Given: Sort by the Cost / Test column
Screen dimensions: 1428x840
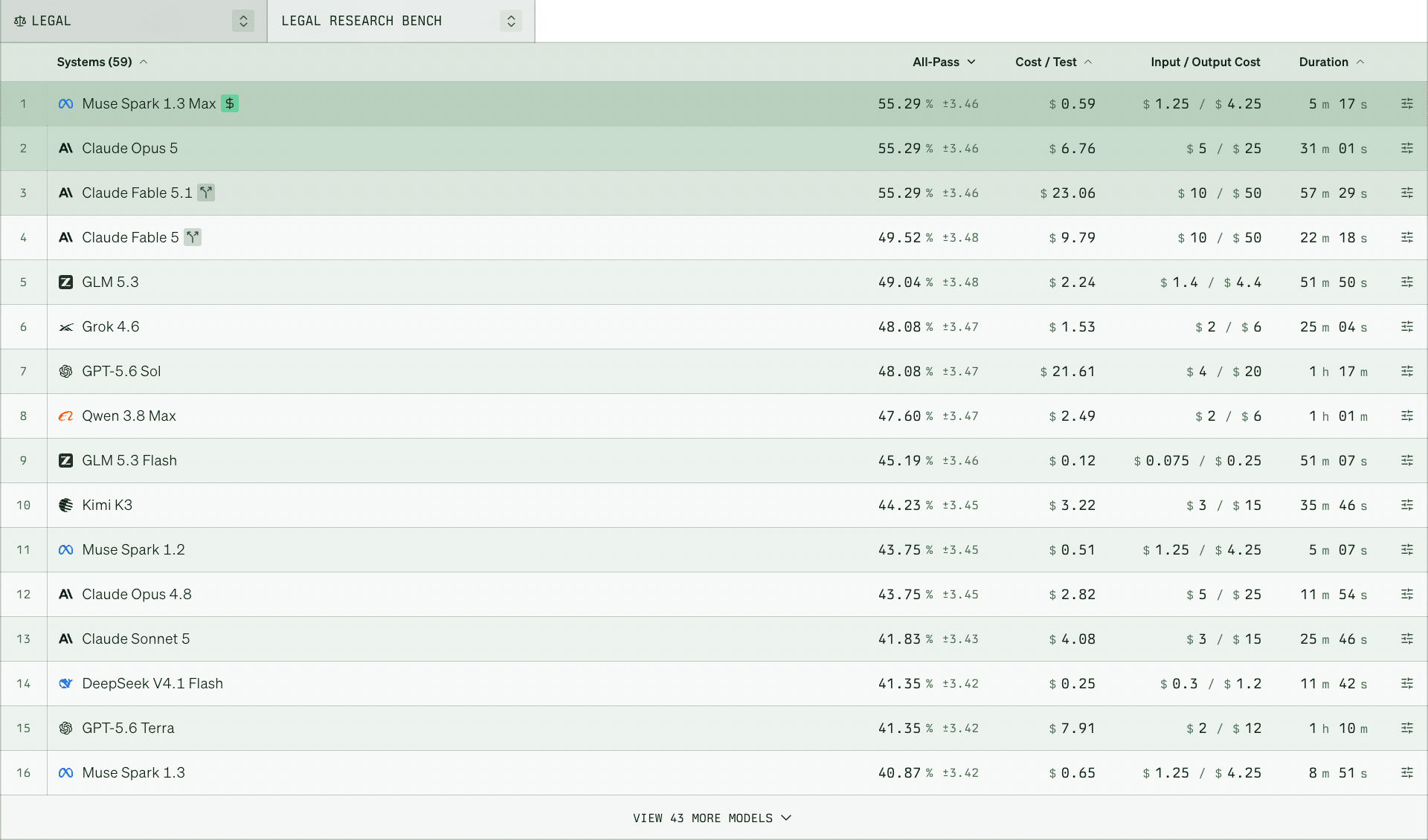Looking at the screenshot, I should pyautogui.click(x=1053, y=62).
